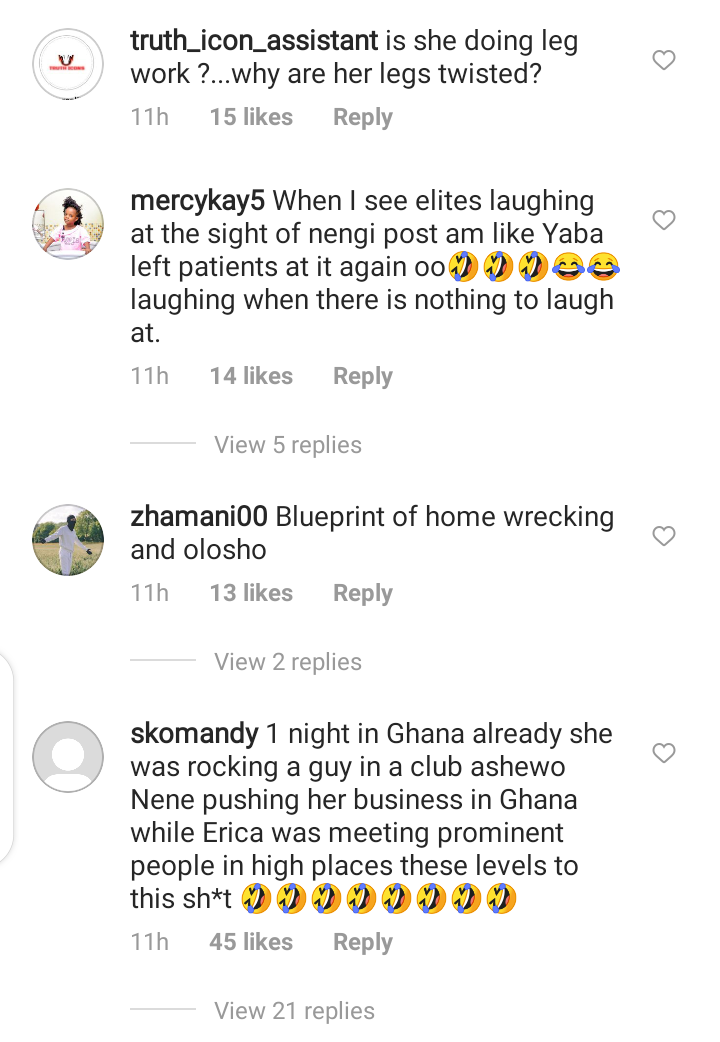Open the truth_icon_assistant username link
The height and width of the screenshot is (1042, 720).
tap(254, 42)
